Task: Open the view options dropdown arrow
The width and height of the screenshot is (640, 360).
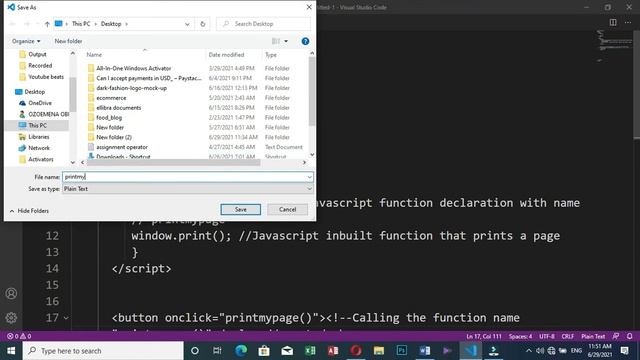Action: pyautogui.click(x=286, y=41)
